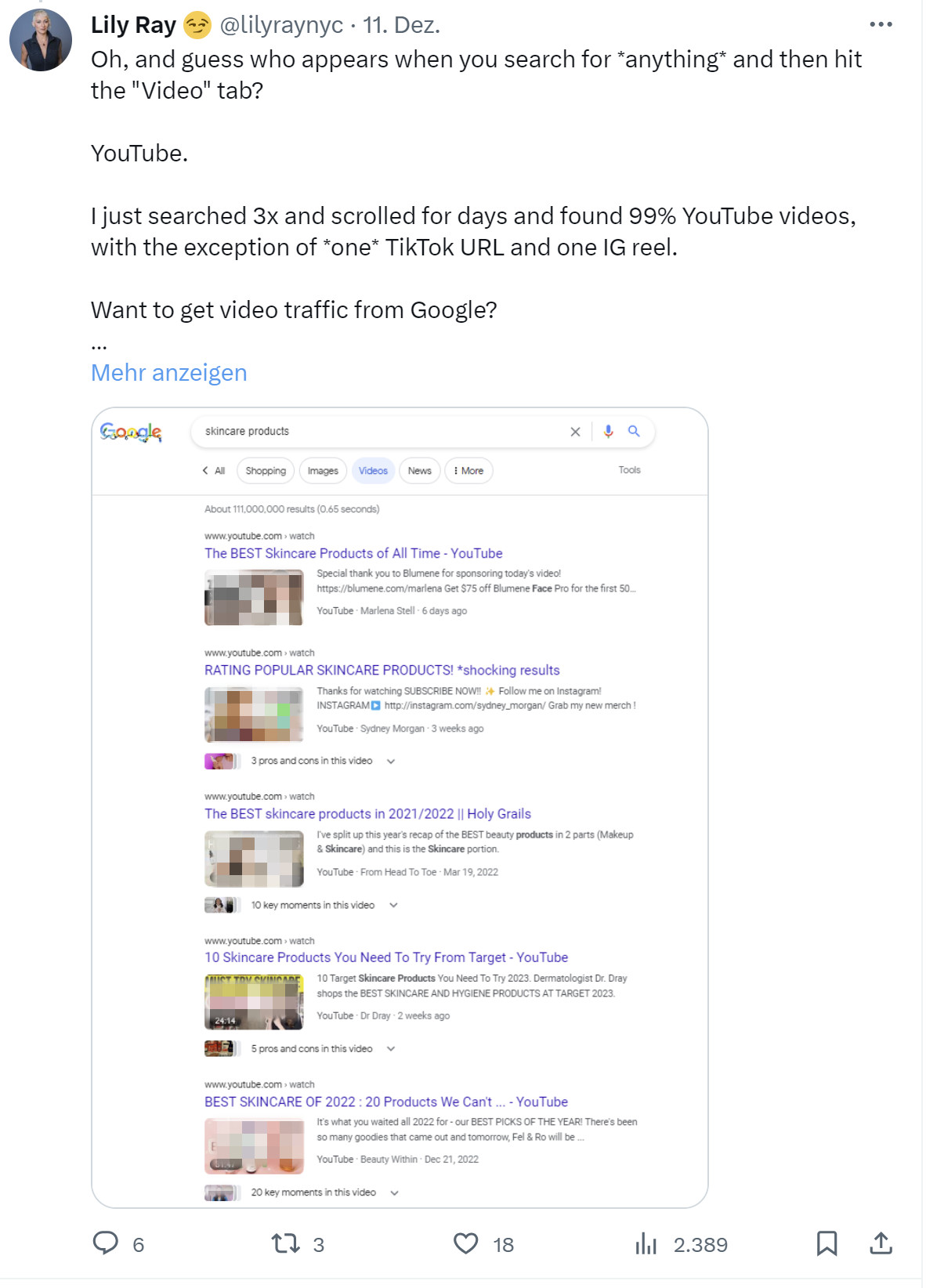Viewport: 926px width, 1288px height.
Task: Click the Sydney Morgan video thumbnail
Action: coord(254,715)
